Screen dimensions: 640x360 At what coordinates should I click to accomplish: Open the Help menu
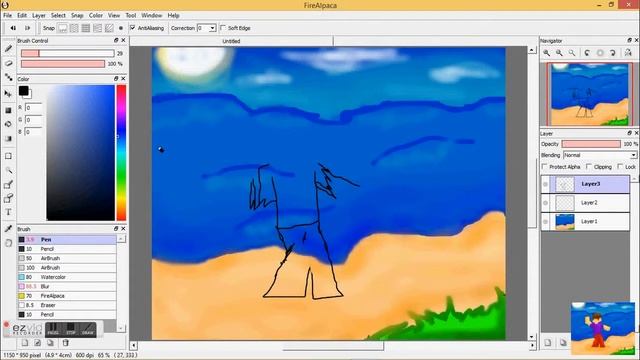pyautogui.click(x=173, y=16)
